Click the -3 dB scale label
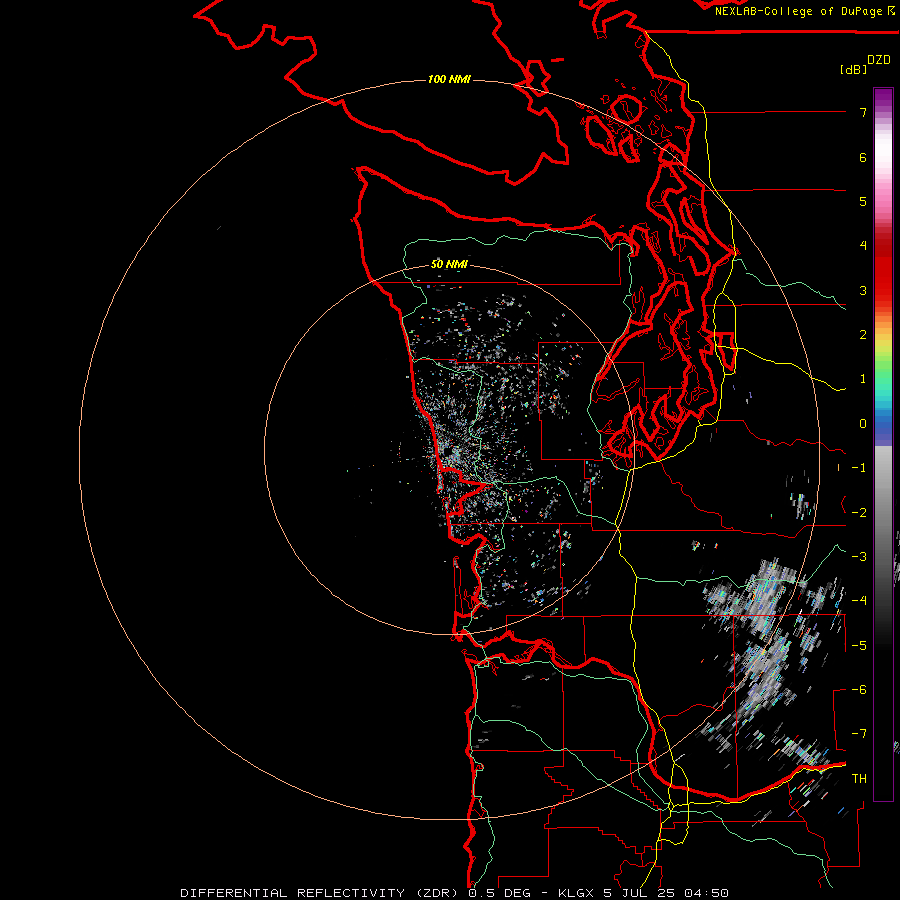The width and height of the screenshot is (900, 900). [x=859, y=557]
